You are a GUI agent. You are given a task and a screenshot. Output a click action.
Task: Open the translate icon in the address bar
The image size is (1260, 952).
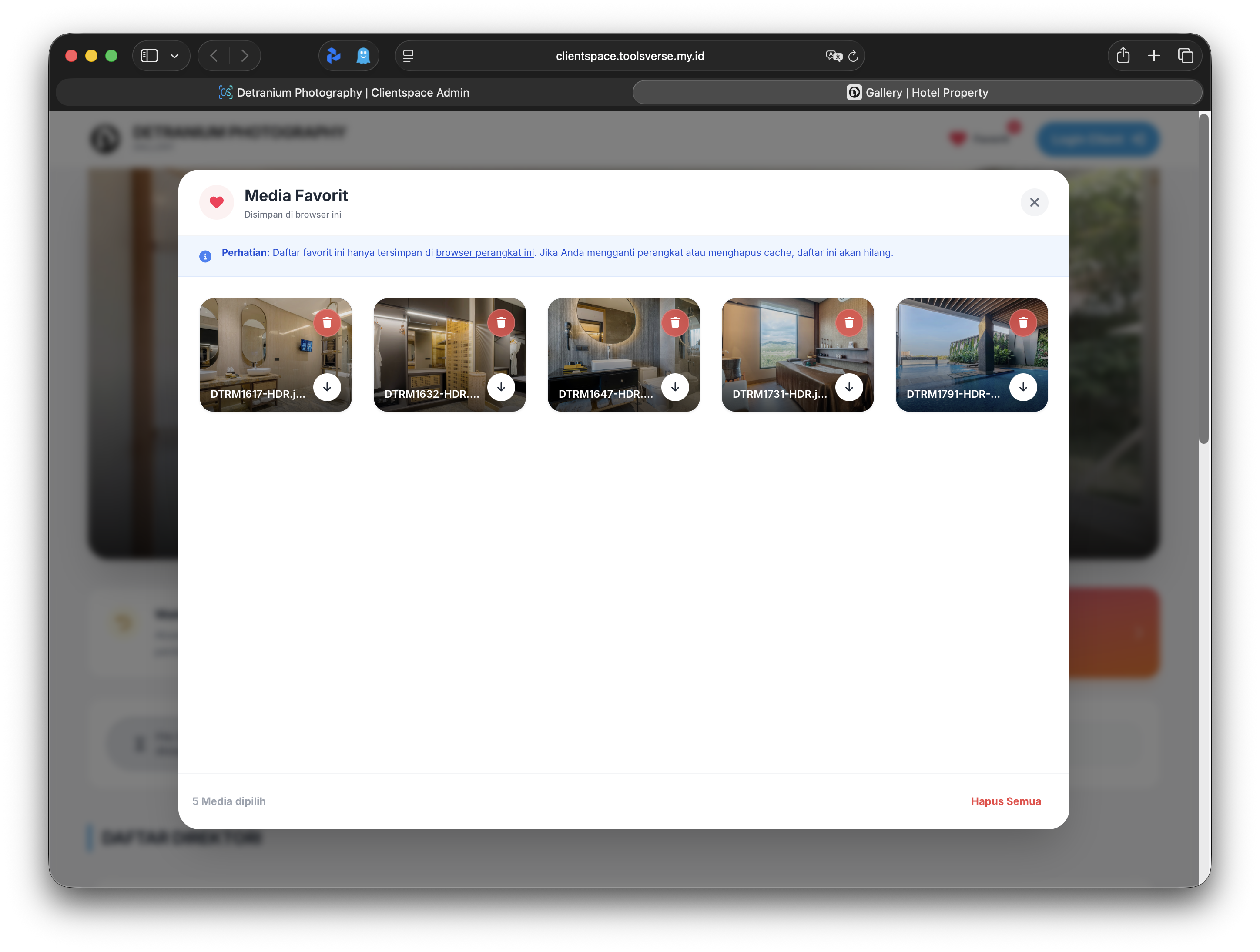833,55
